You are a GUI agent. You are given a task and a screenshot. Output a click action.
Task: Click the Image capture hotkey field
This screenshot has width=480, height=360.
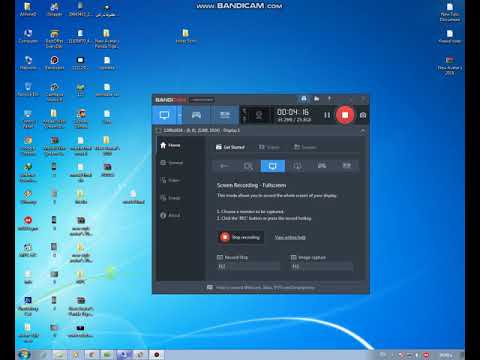click(322, 266)
